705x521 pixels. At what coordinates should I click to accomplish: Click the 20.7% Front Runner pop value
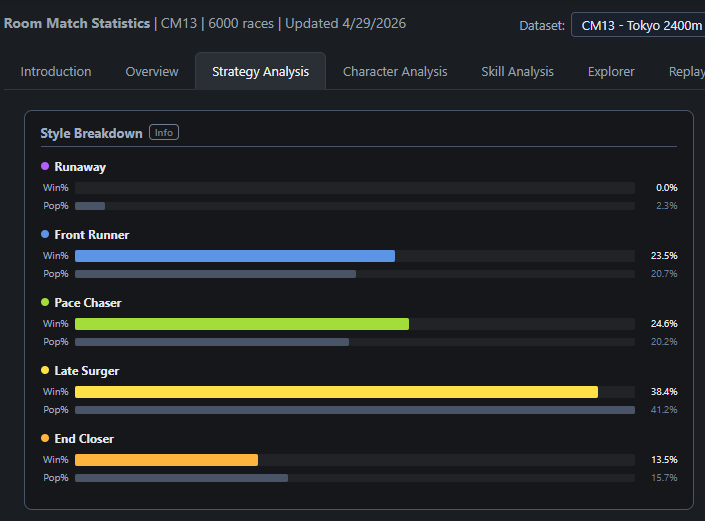click(x=664, y=274)
